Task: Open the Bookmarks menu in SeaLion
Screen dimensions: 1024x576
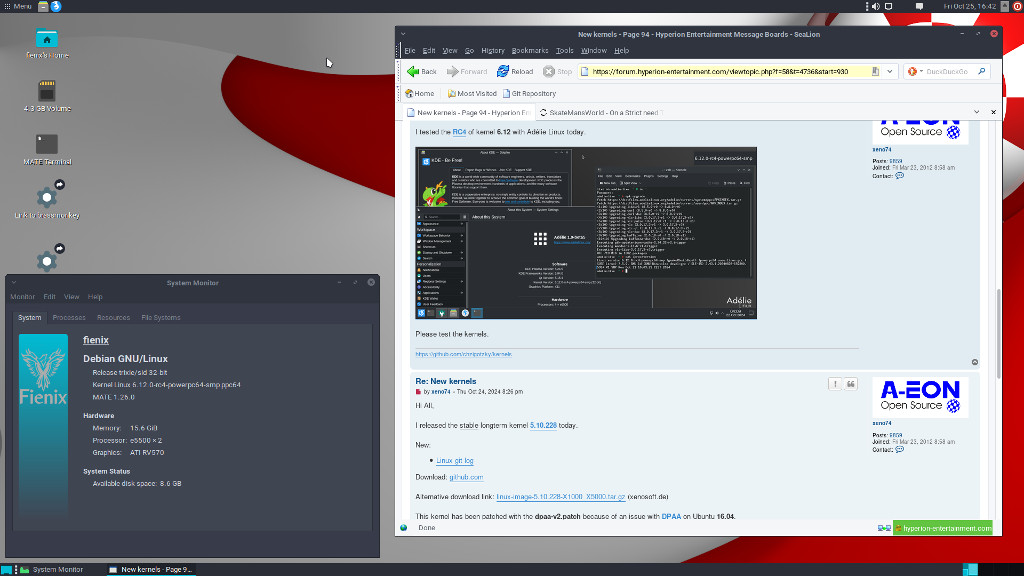Action: (x=530, y=50)
